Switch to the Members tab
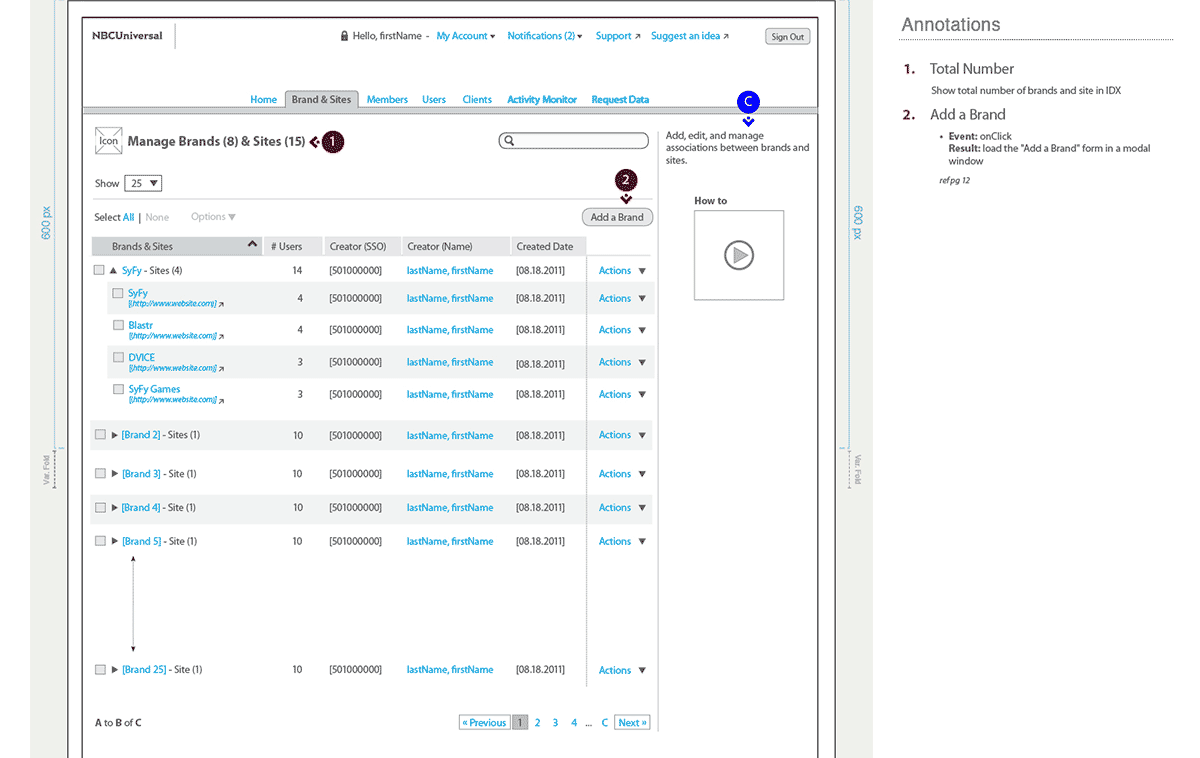The image size is (1200, 758). click(387, 99)
